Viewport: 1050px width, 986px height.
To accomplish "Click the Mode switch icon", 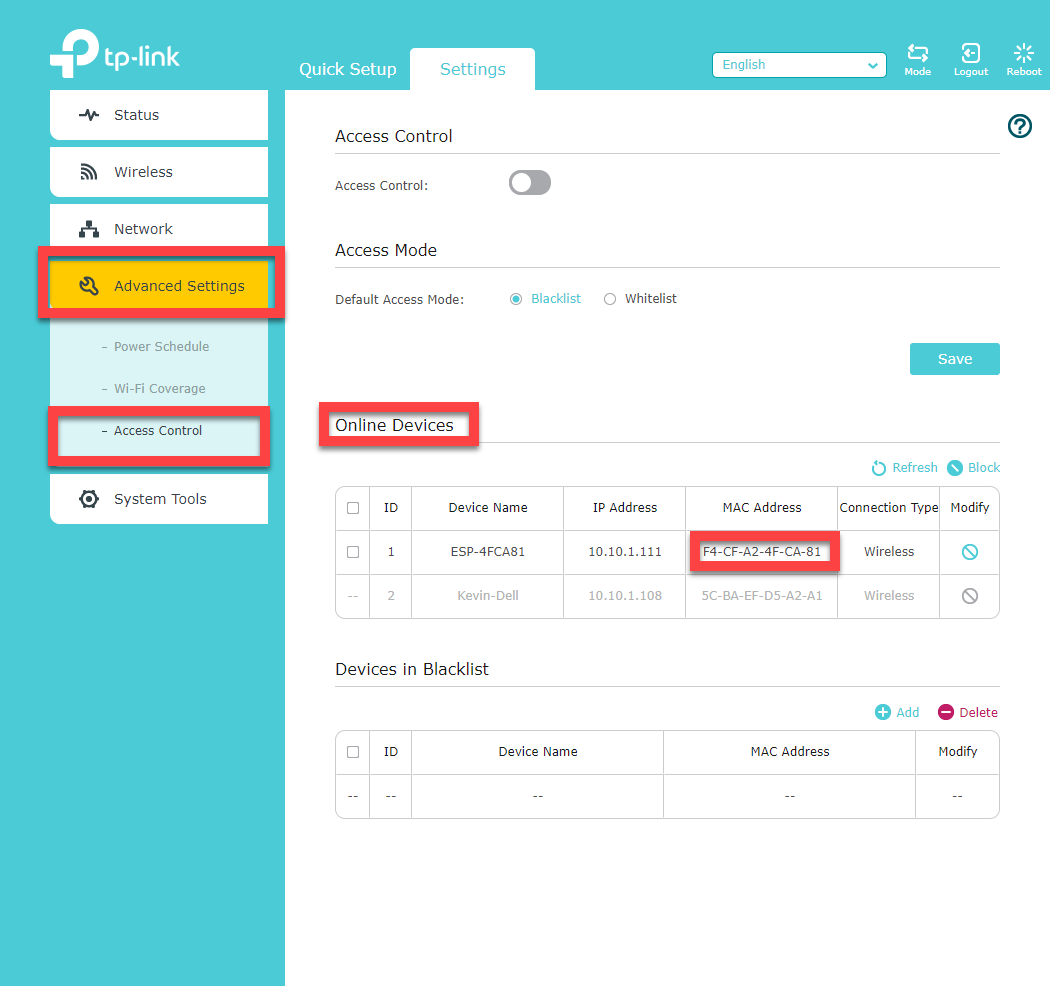I will 917,53.
